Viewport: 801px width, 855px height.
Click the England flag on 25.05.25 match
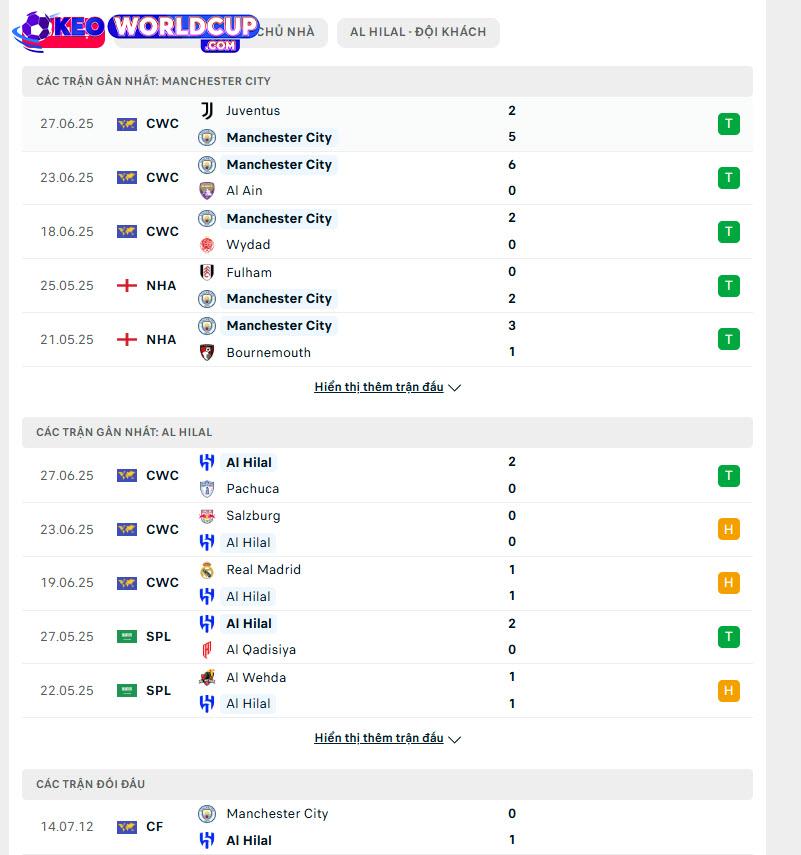pyautogui.click(x=127, y=286)
